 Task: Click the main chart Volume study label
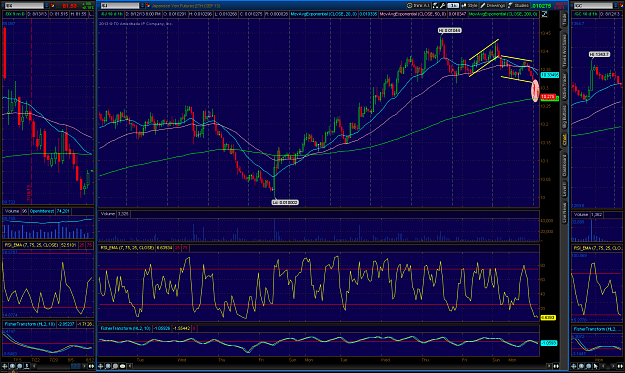(x=108, y=214)
